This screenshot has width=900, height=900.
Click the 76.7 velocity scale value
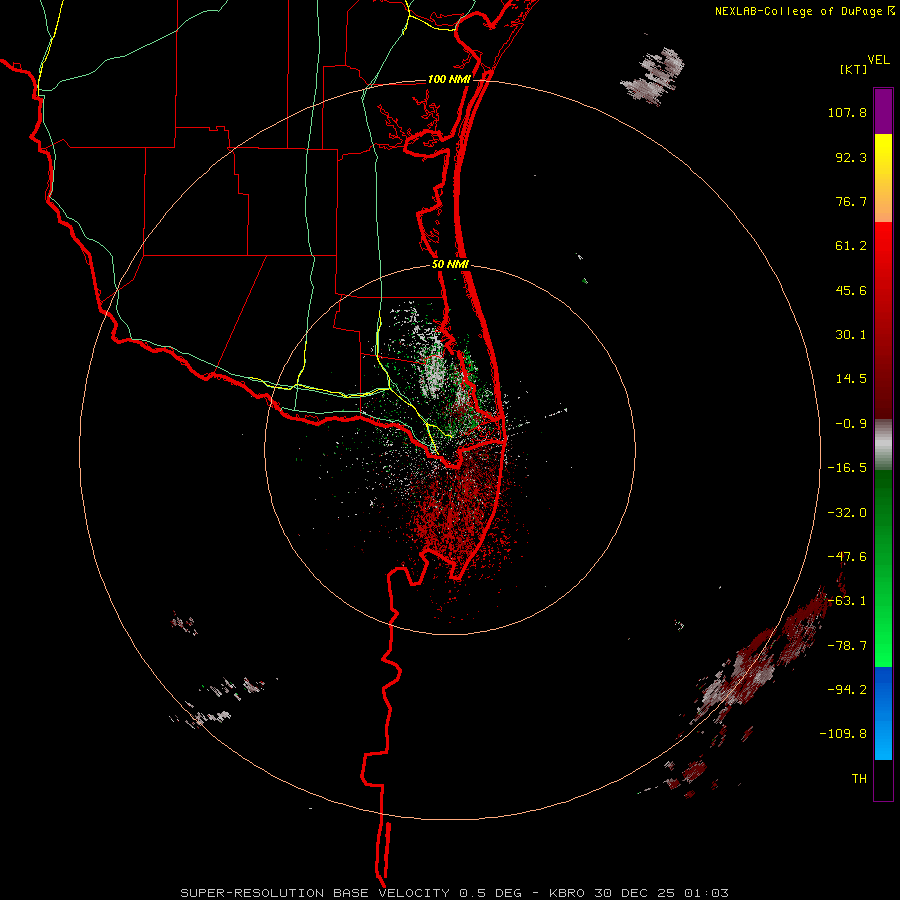pyautogui.click(x=851, y=201)
